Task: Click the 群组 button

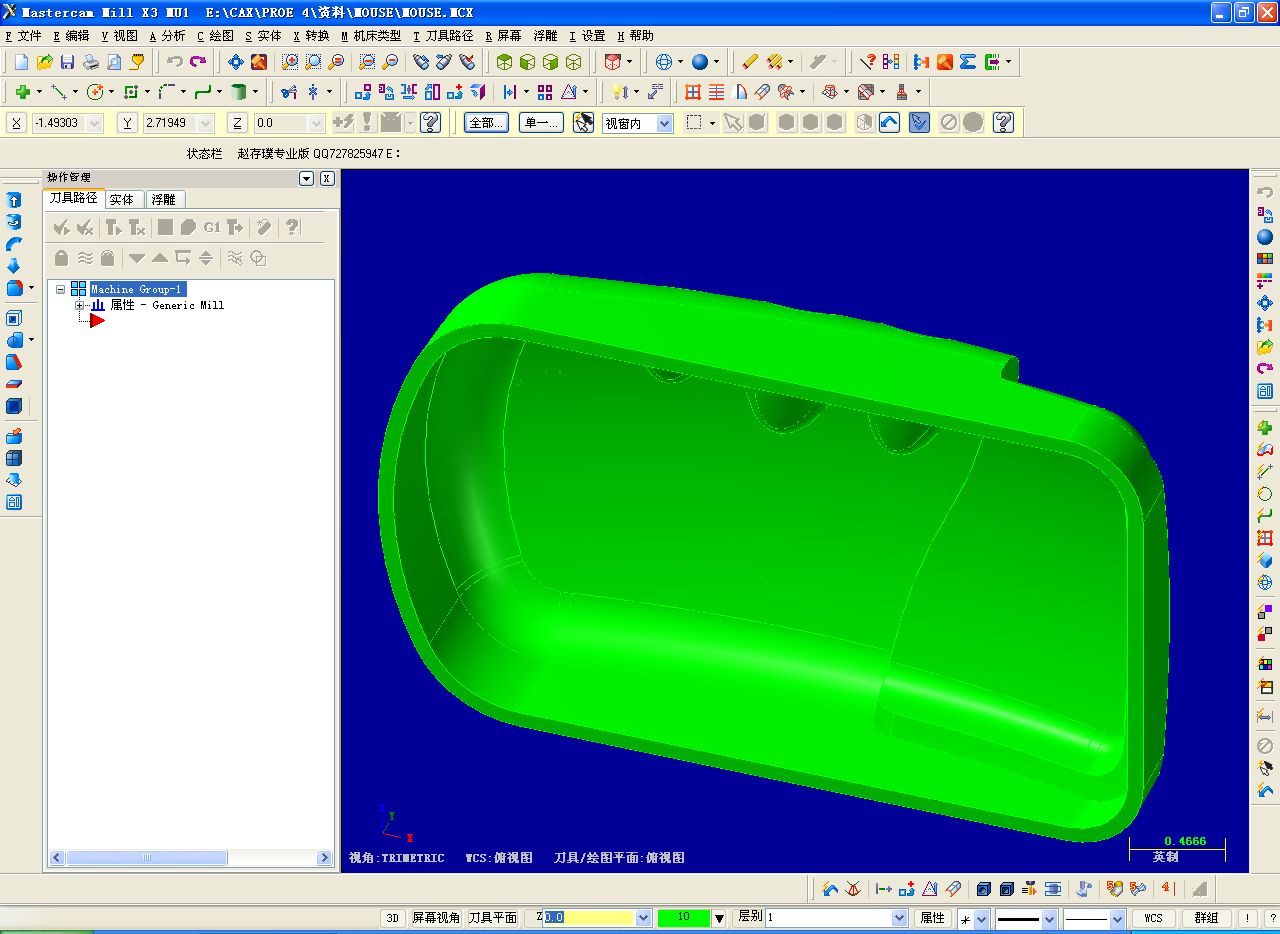Action: [x=1207, y=918]
